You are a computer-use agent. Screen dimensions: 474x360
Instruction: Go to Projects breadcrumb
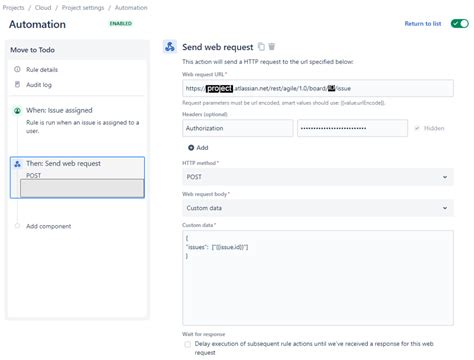pos(13,8)
